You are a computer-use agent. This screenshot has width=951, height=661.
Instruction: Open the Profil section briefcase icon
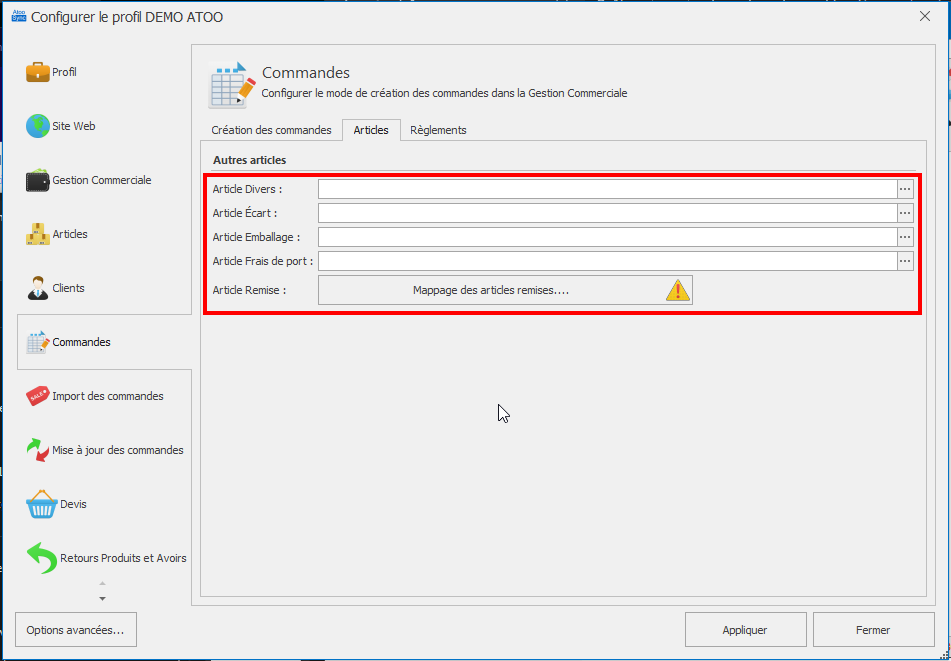tap(38, 72)
